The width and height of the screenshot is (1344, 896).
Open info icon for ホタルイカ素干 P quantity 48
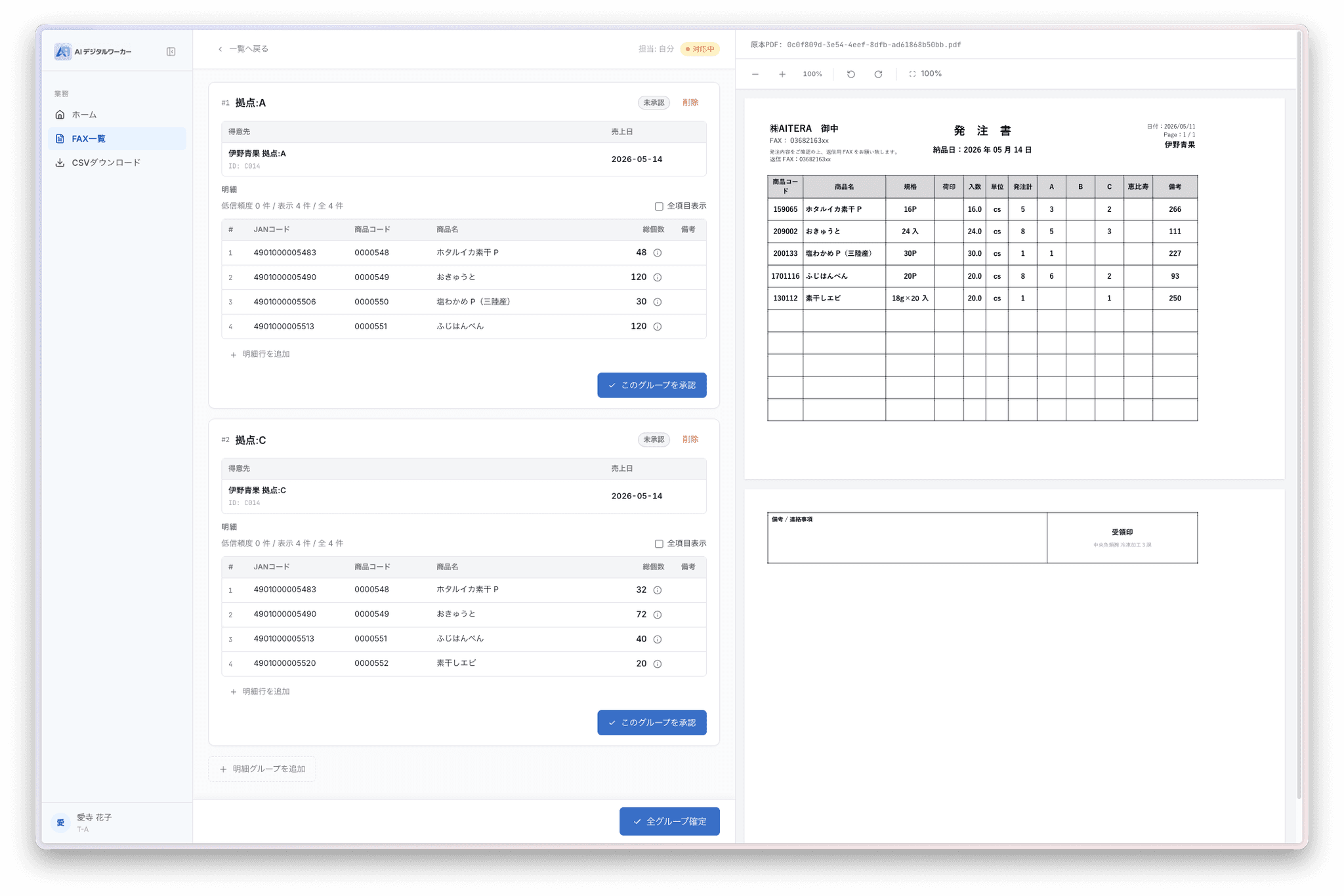pos(658,253)
